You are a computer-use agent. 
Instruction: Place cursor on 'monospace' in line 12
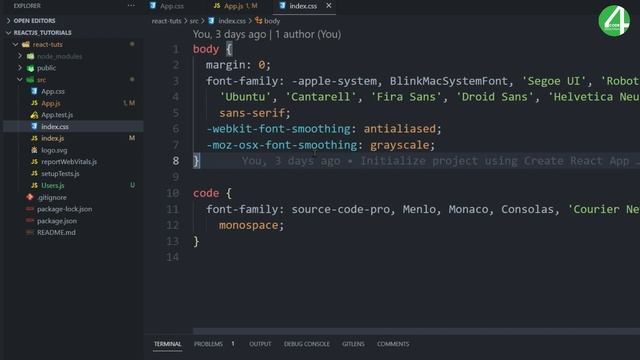pyautogui.click(x=248, y=225)
